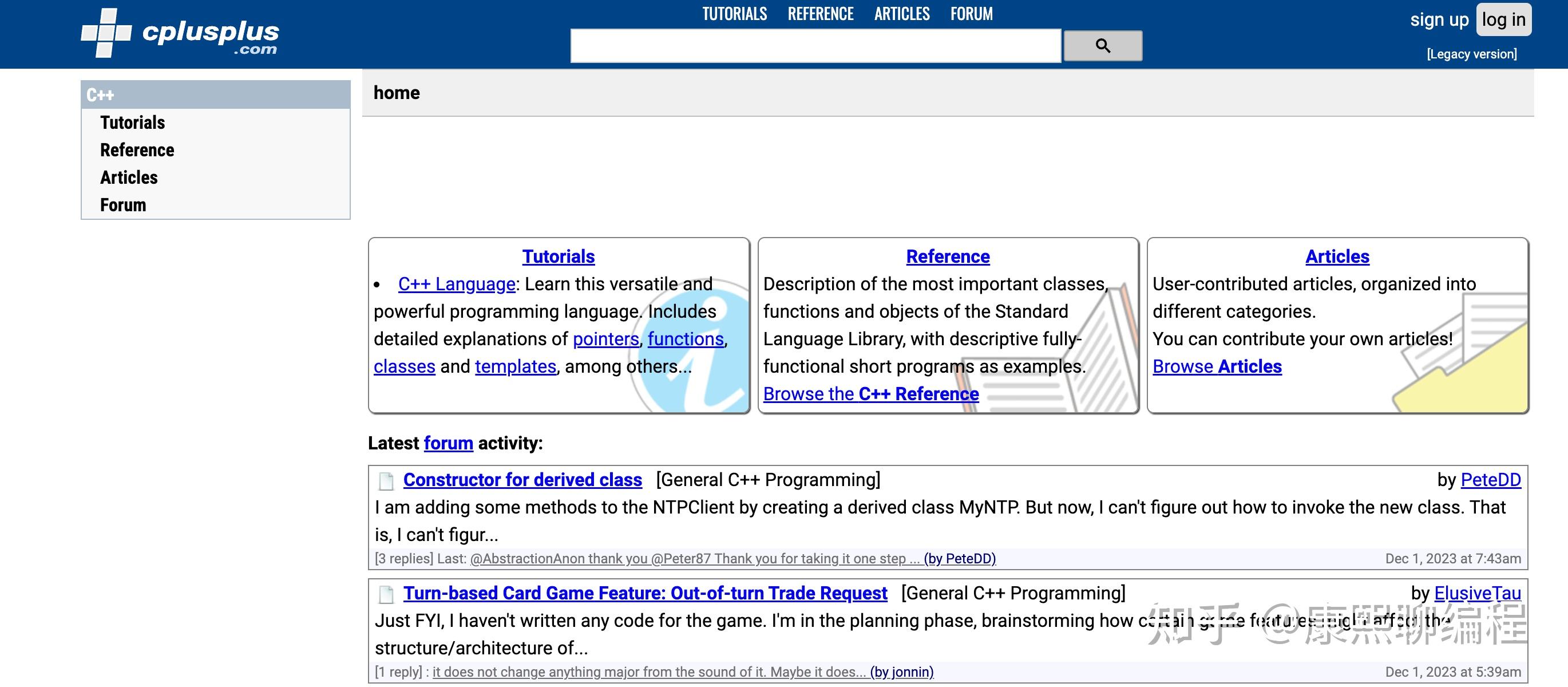Image resolution: width=1568 pixels, height=687 pixels.
Task: Follow the Browse the C++ Reference link
Action: pyautogui.click(x=870, y=394)
